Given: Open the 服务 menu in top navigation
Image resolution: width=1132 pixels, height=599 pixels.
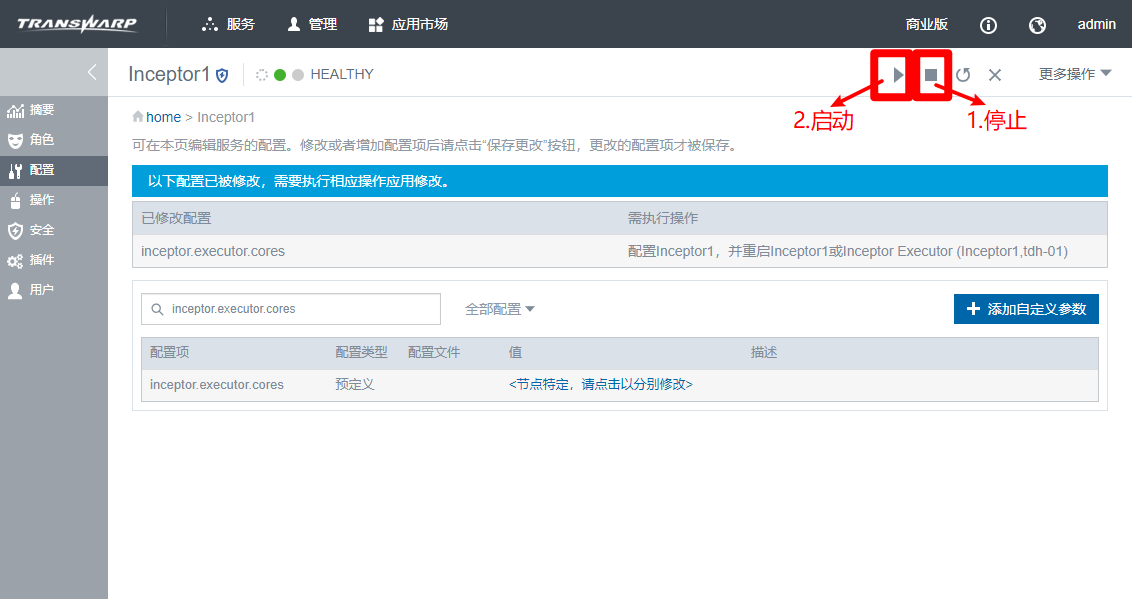Looking at the screenshot, I should (x=228, y=24).
